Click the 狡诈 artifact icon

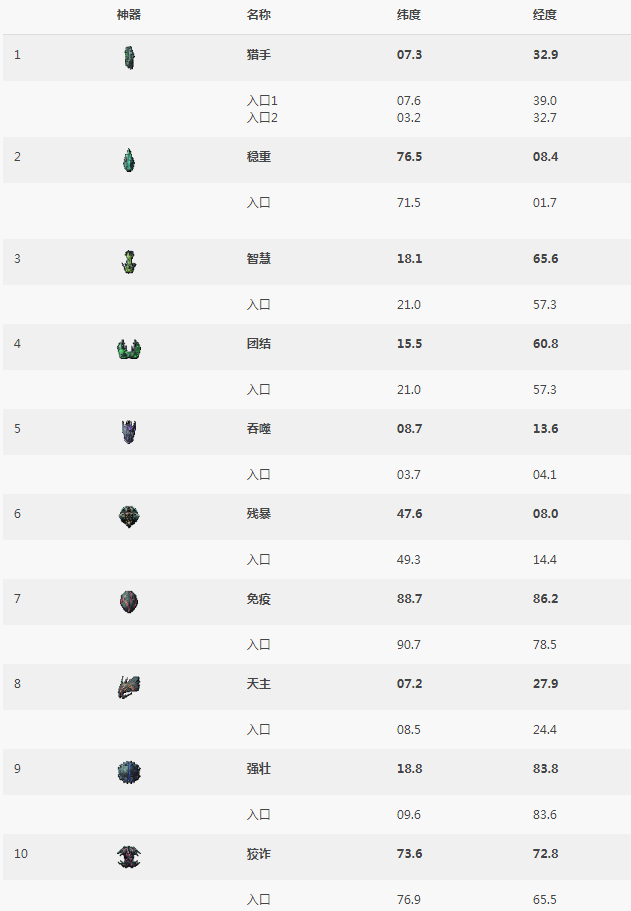pos(128,856)
